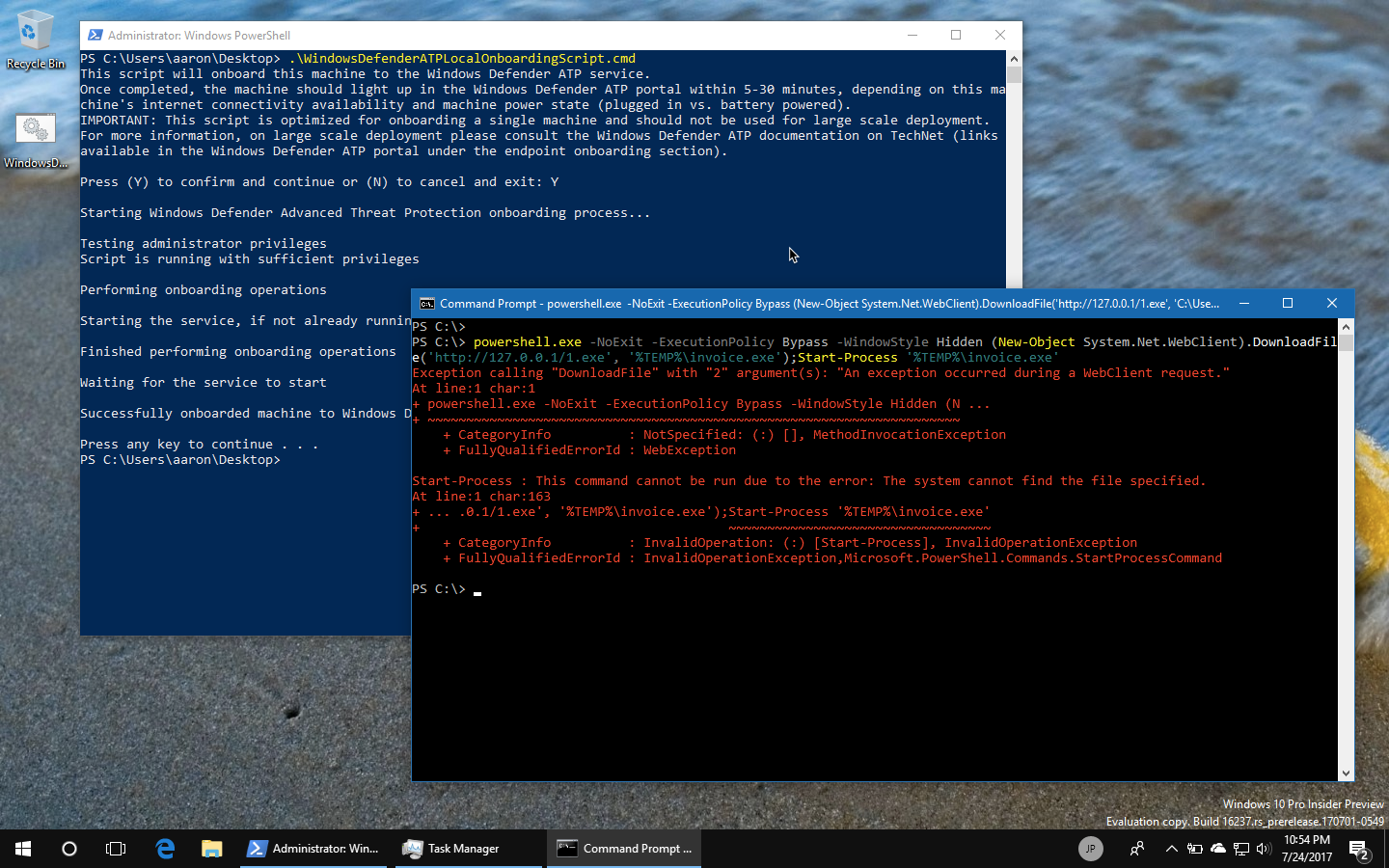Click Command Prompt scrollbar down arrow

1346,773
